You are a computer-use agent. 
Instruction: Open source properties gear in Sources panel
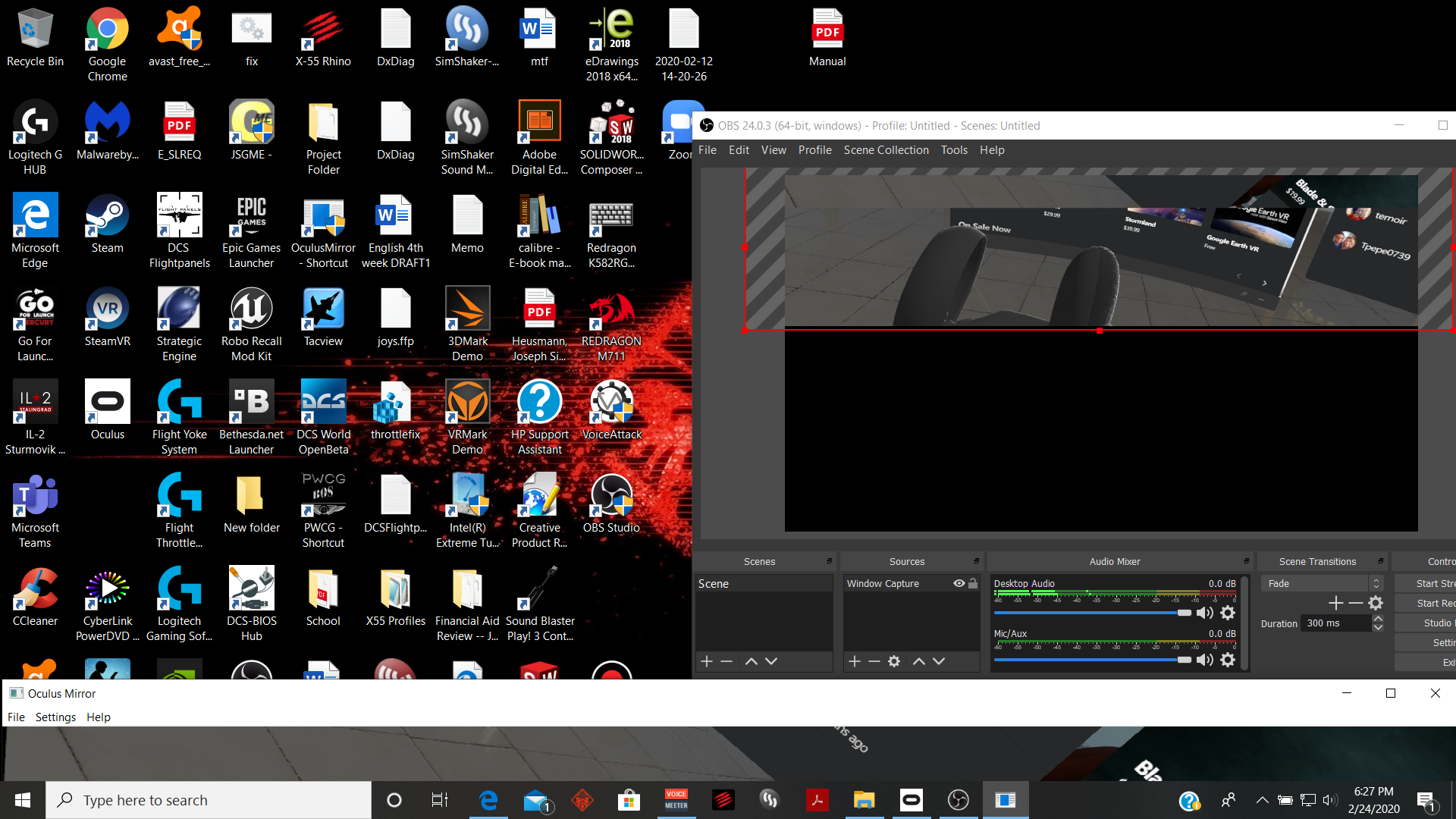tap(894, 661)
